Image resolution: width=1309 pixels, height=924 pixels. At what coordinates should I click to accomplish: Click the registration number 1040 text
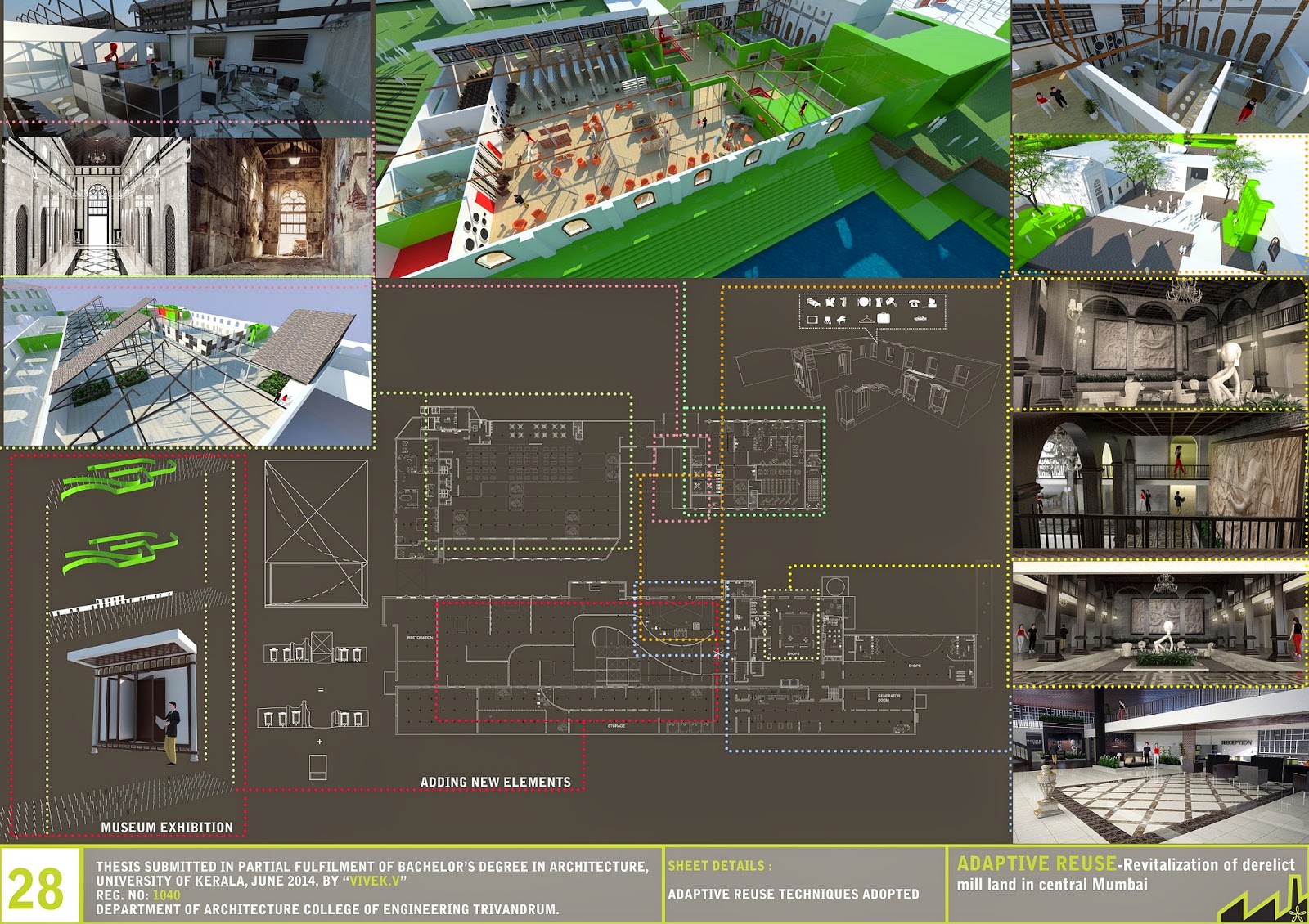tap(166, 895)
